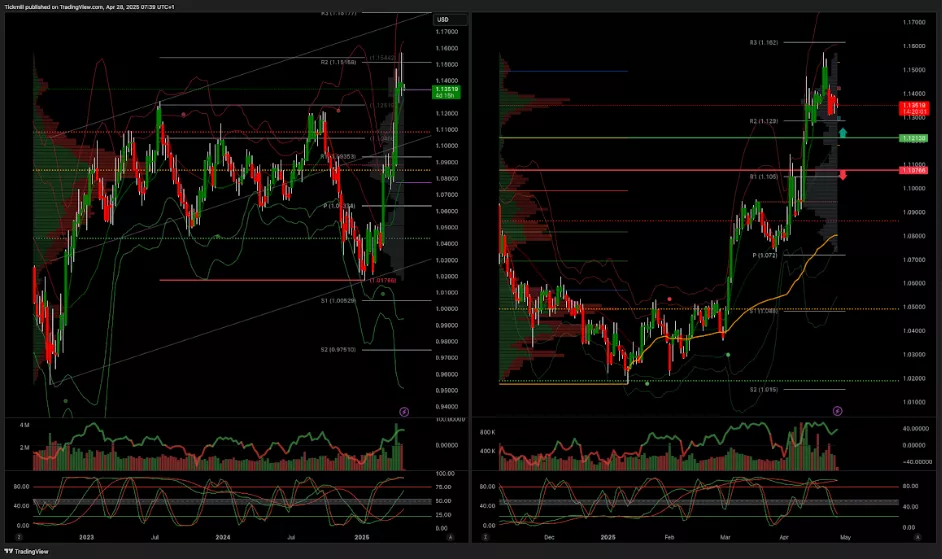Click the red current price label on right chart
Screen dimensions: 942x559
[912, 107]
